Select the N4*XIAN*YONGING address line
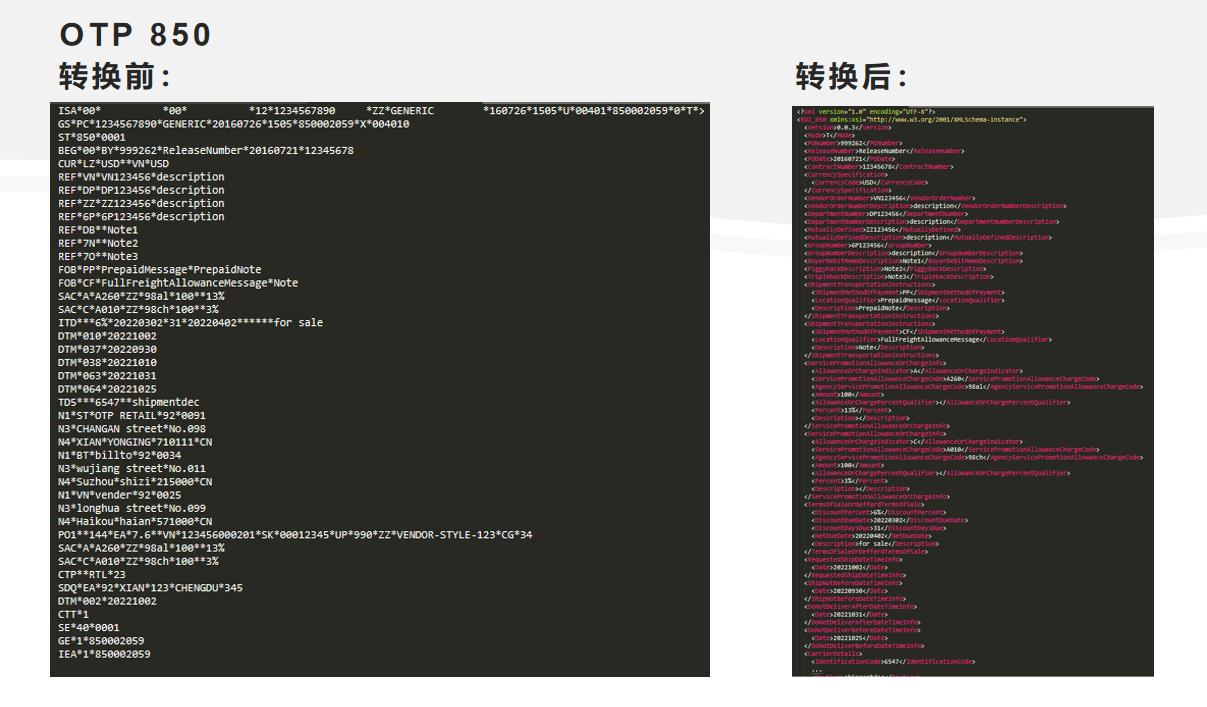The width and height of the screenshot is (1207, 707). click(x=134, y=442)
